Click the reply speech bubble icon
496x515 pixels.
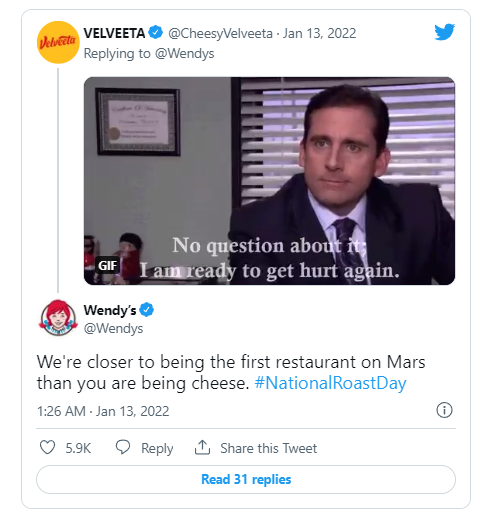point(123,447)
